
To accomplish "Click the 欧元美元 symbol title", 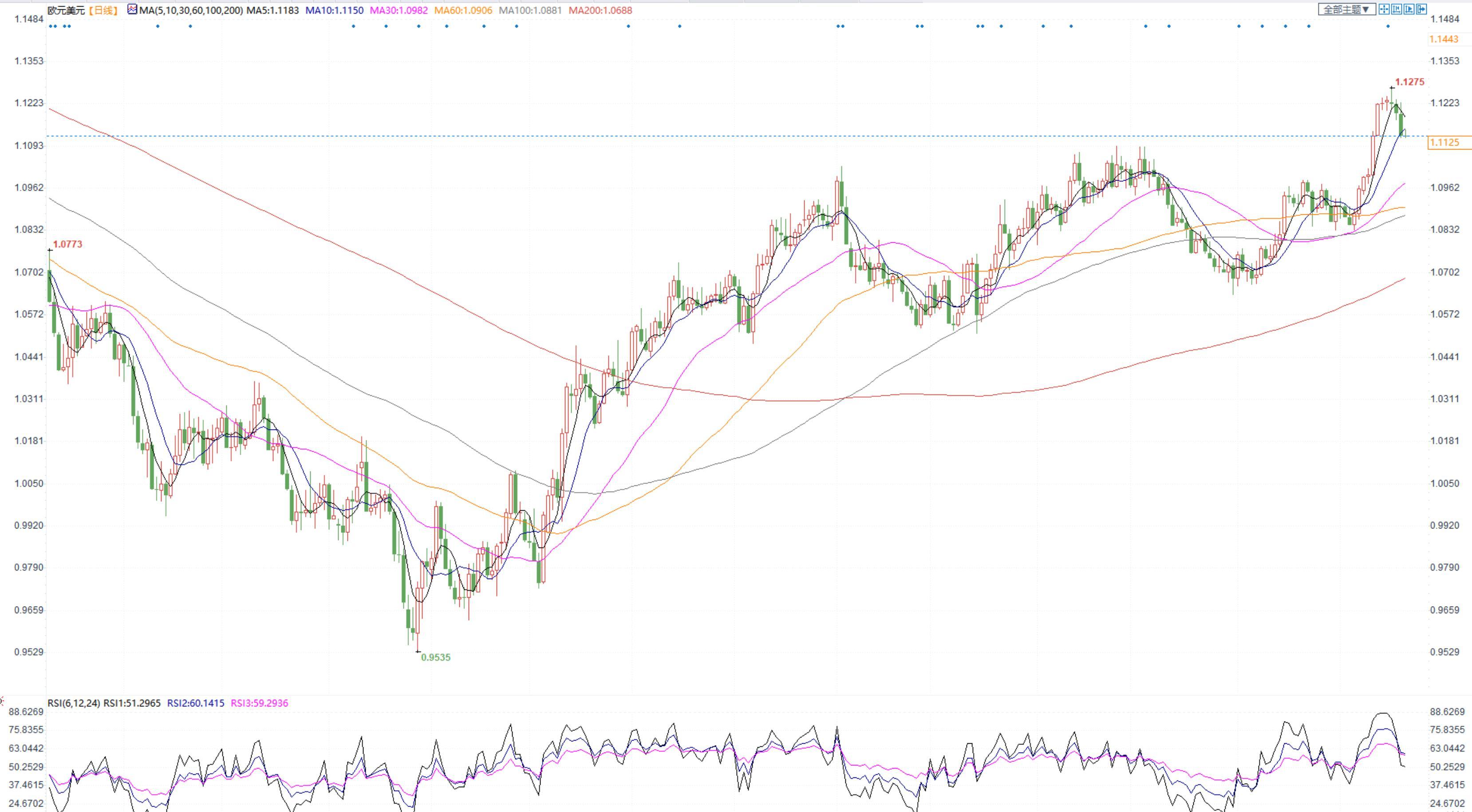I will click(x=66, y=10).
